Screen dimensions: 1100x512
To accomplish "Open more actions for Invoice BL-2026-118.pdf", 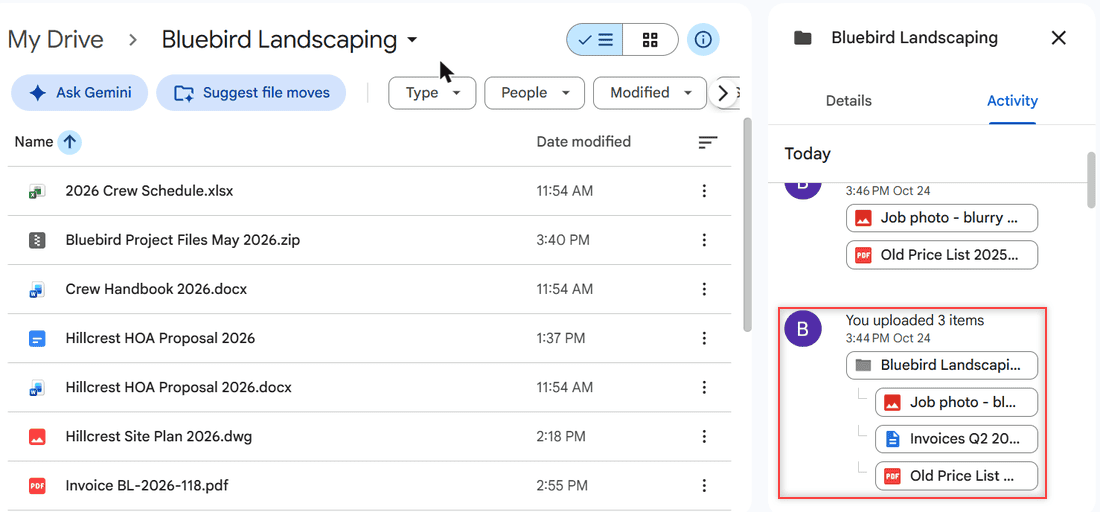I will [x=704, y=485].
